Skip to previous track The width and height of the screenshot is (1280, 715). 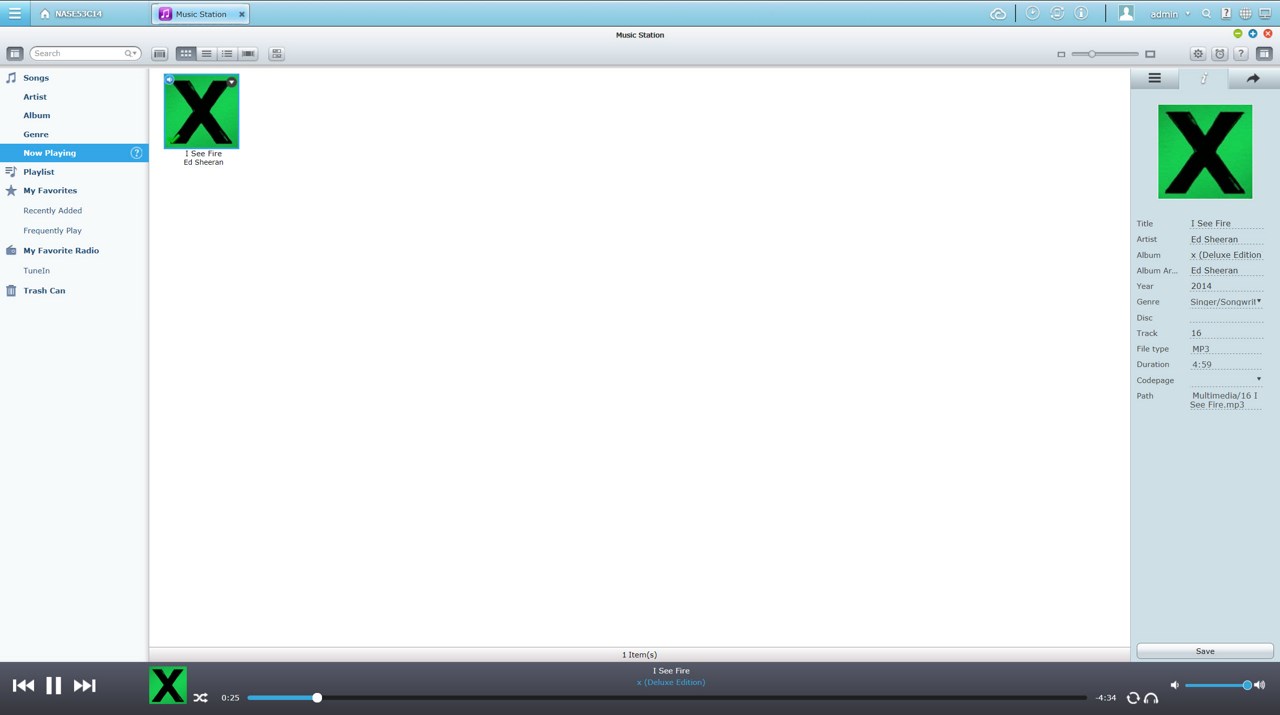pos(23,685)
